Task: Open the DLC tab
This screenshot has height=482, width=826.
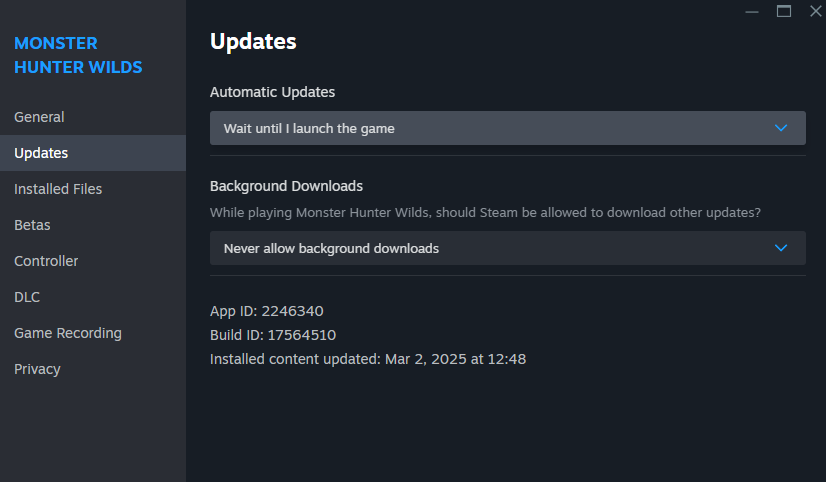Action: [27, 297]
